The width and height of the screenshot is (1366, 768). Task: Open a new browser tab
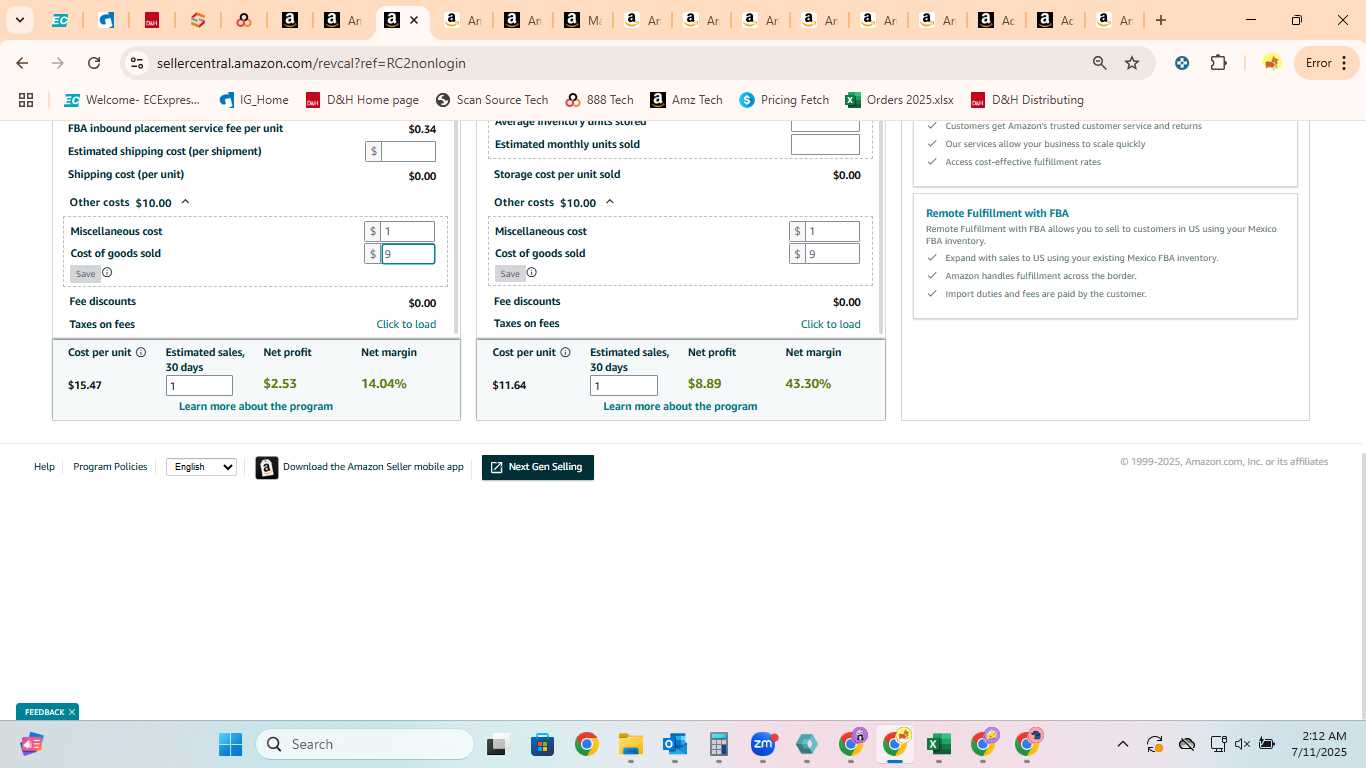click(x=1161, y=20)
